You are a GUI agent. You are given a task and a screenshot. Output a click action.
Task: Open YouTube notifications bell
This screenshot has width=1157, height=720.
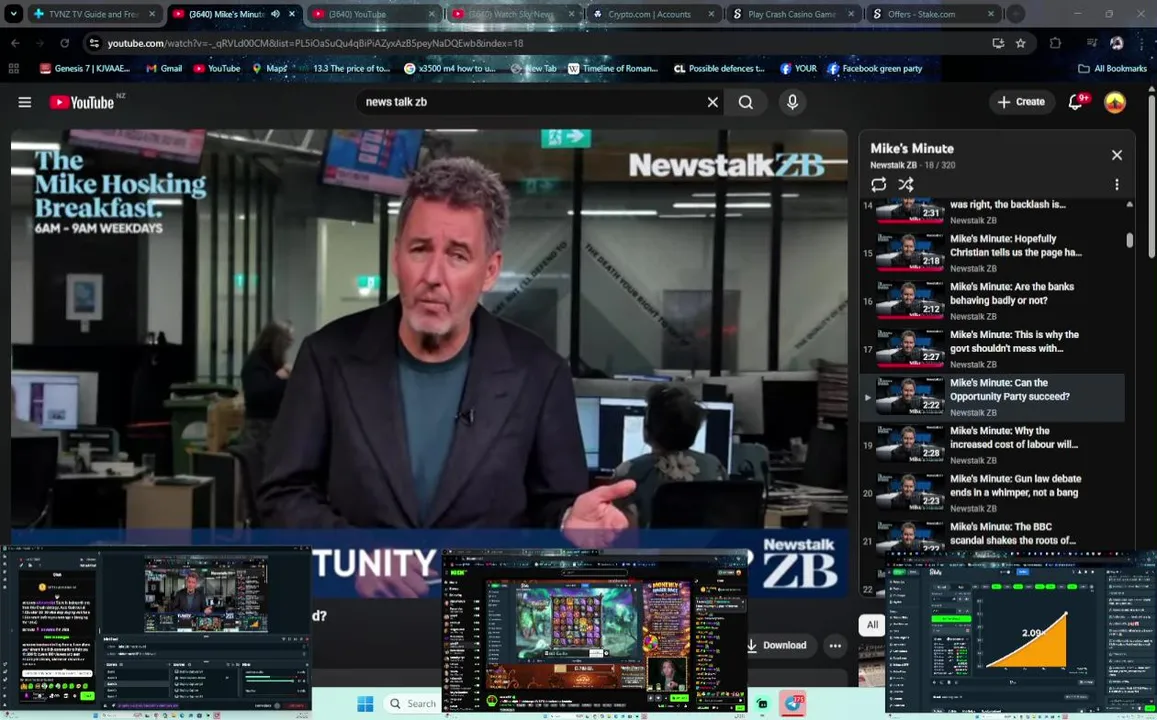[x=1076, y=102]
